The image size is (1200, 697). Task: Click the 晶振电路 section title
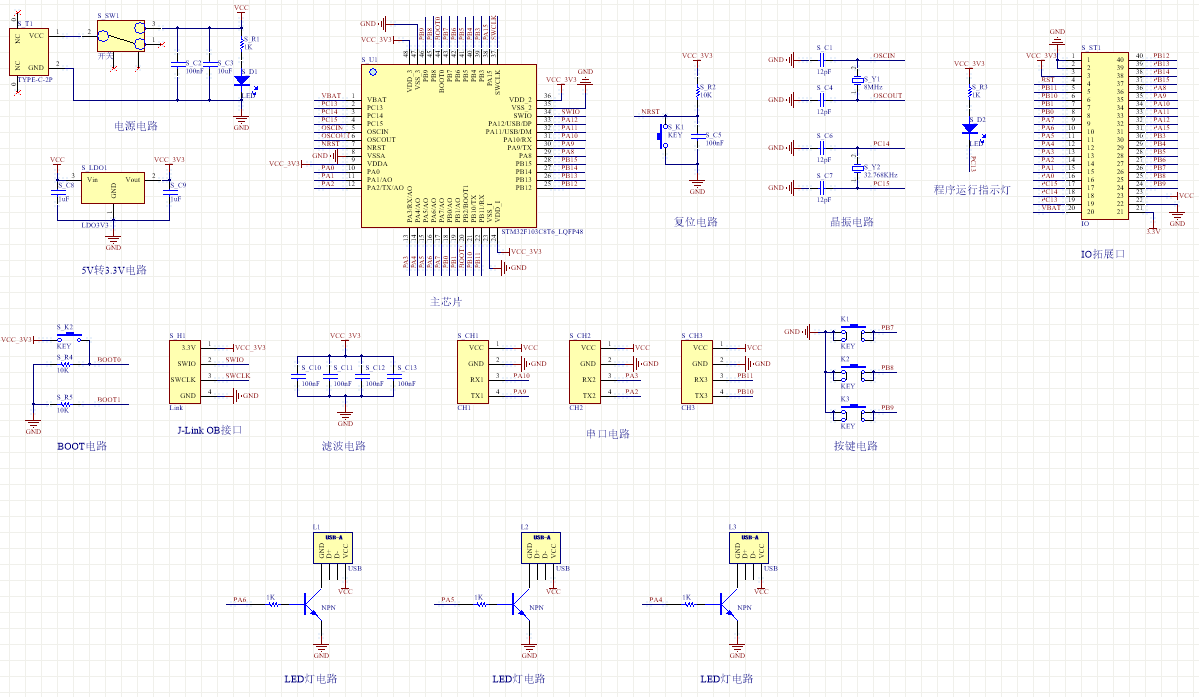pos(852,222)
